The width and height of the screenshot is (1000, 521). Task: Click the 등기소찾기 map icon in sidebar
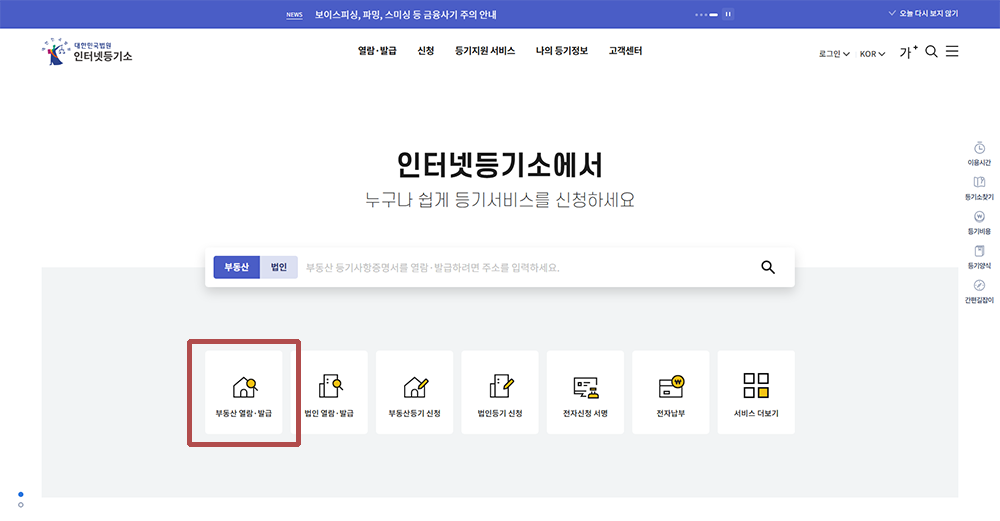(x=980, y=182)
